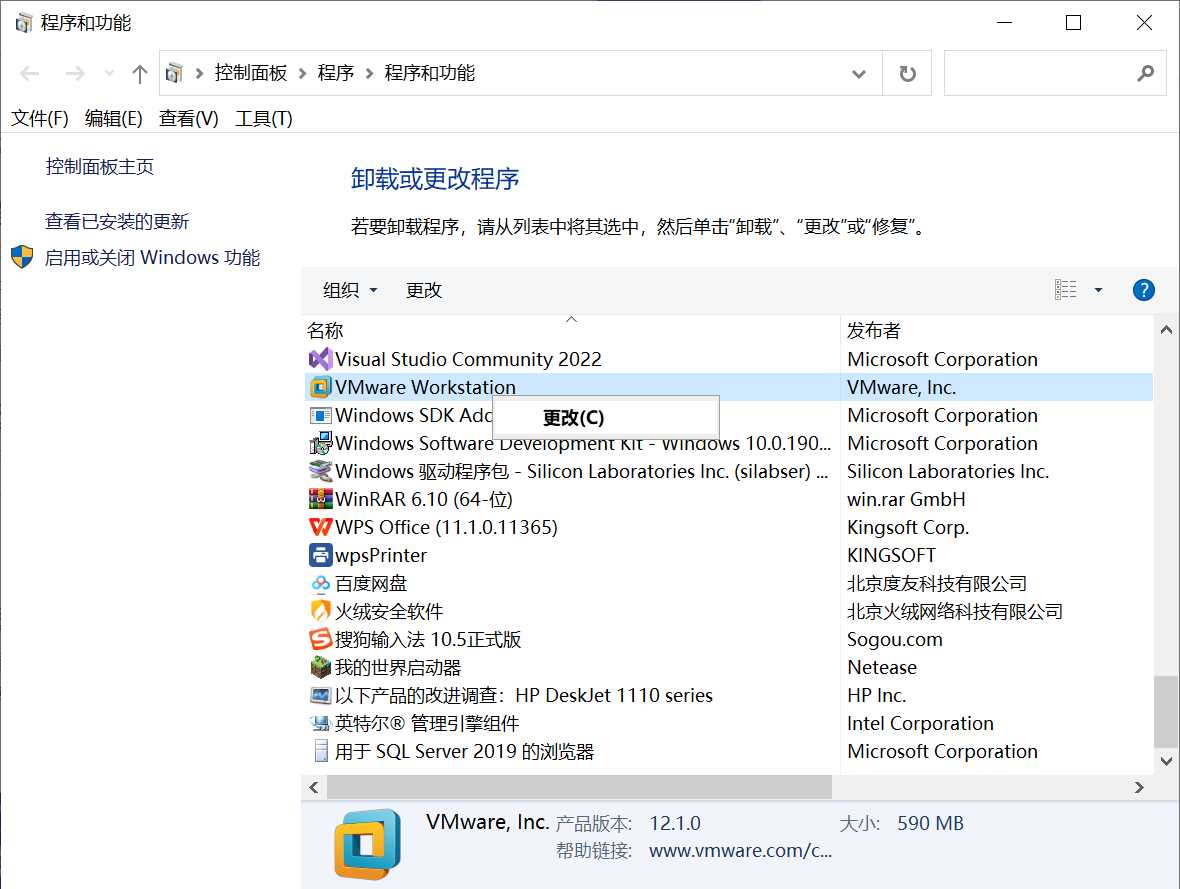Click the Netease publisher cell

coord(882,668)
